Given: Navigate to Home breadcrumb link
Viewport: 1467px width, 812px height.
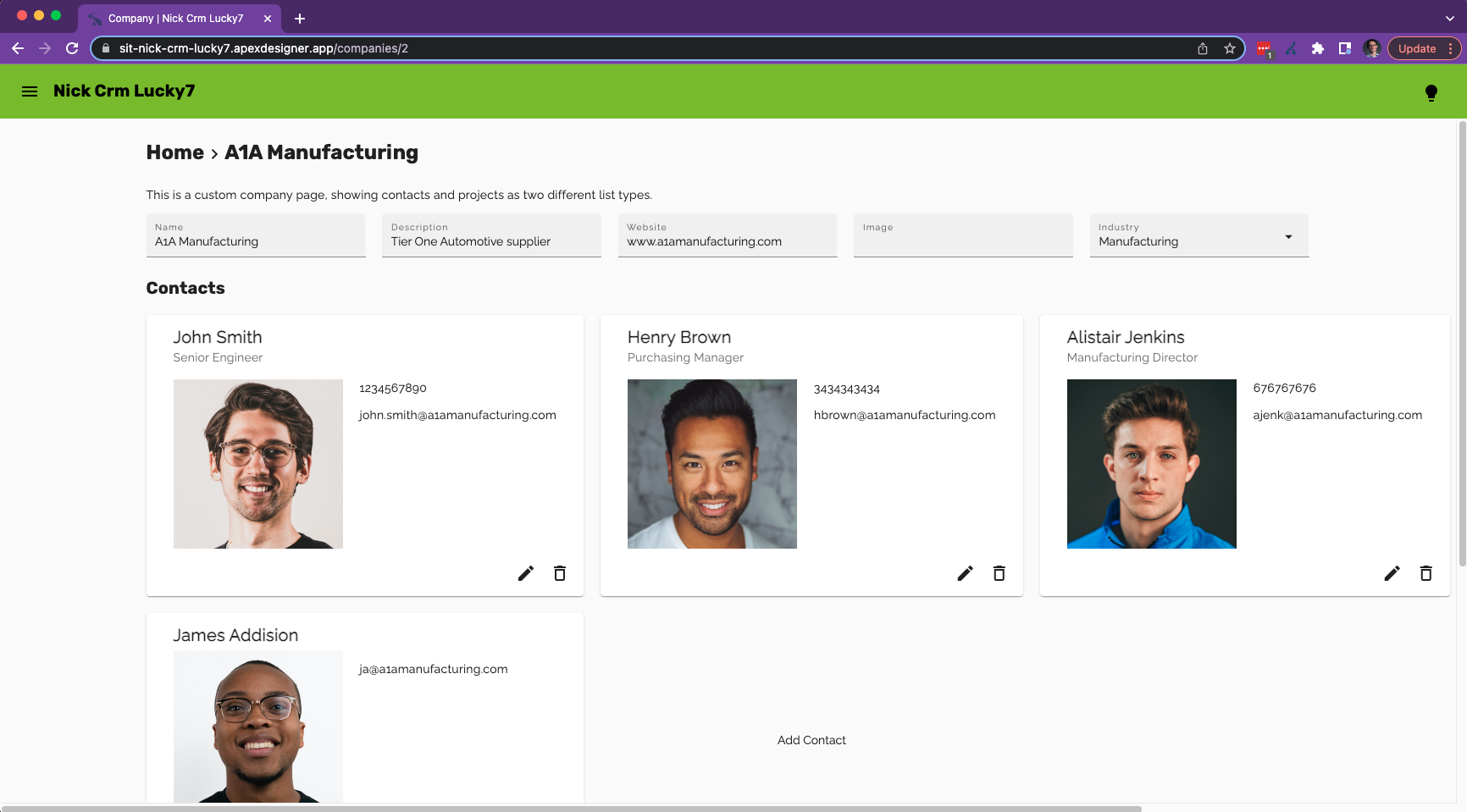Looking at the screenshot, I should tap(175, 152).
